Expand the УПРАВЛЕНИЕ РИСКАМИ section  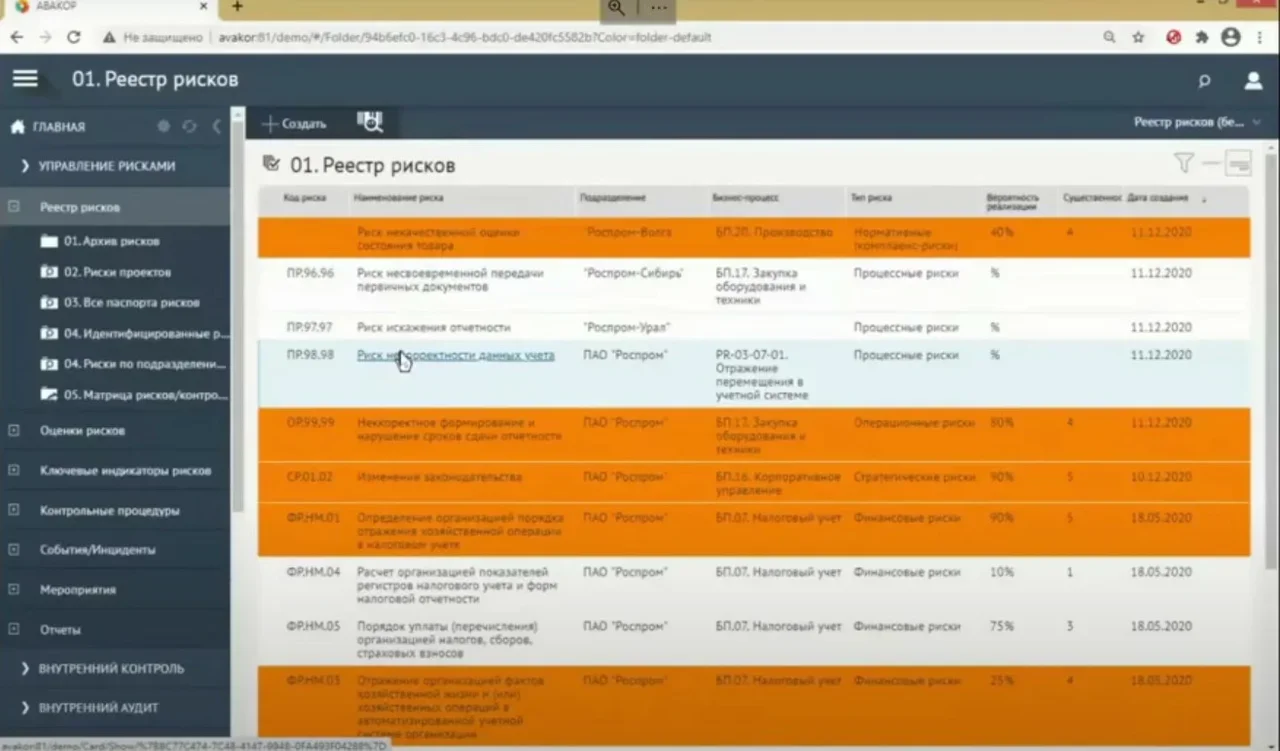click(25, 166)
